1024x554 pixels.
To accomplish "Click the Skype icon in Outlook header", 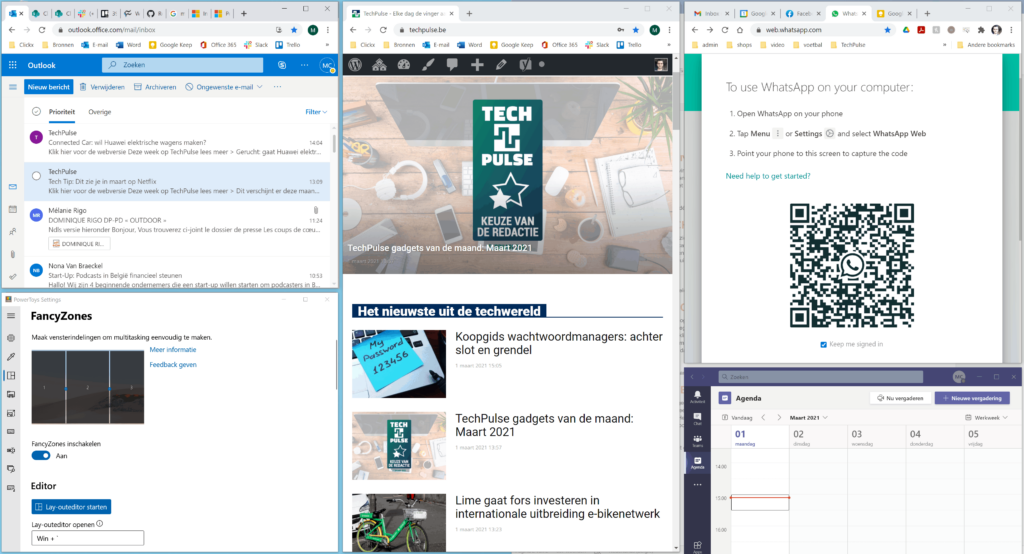I will pyautogui.click(x=281, y=64).
